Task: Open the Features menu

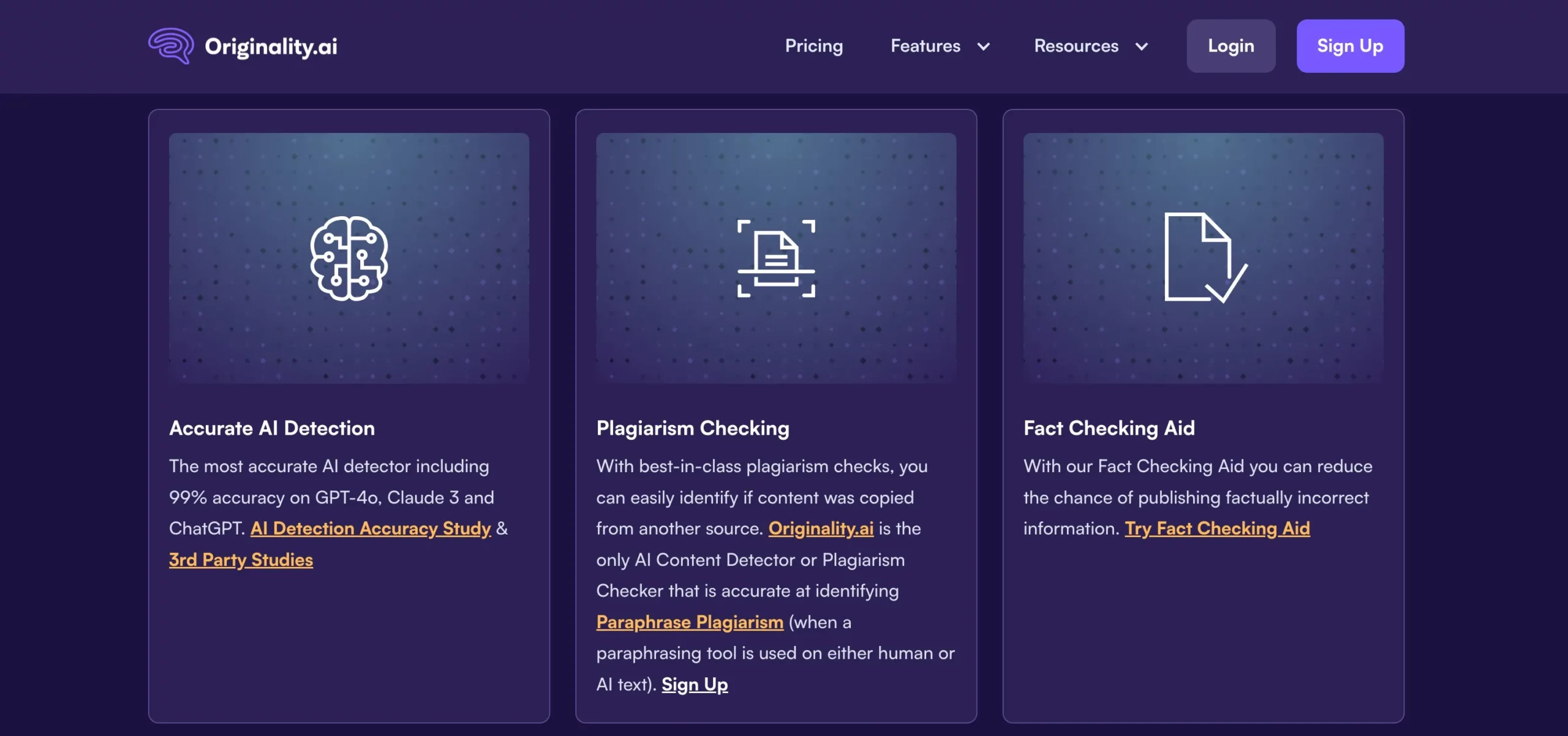Action: [x=925, y=46]
